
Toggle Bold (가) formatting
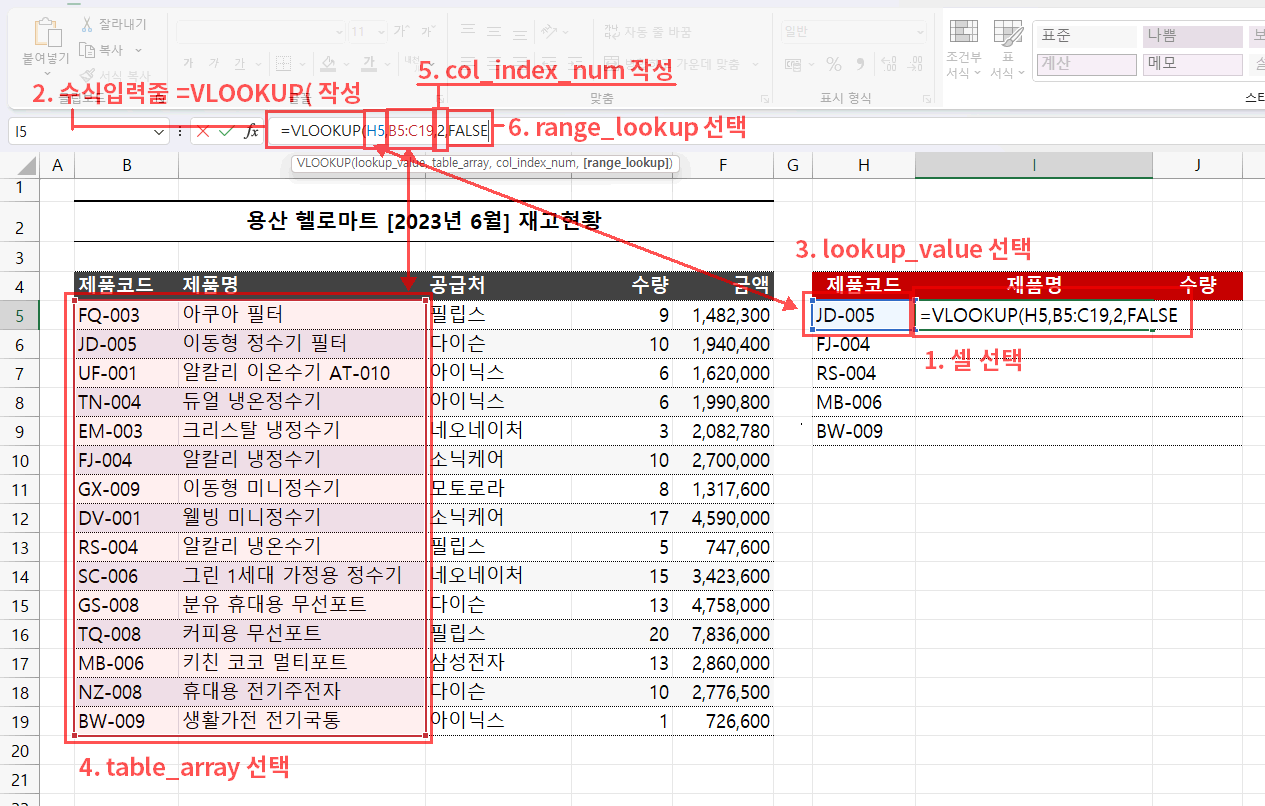tap(186, 65)
